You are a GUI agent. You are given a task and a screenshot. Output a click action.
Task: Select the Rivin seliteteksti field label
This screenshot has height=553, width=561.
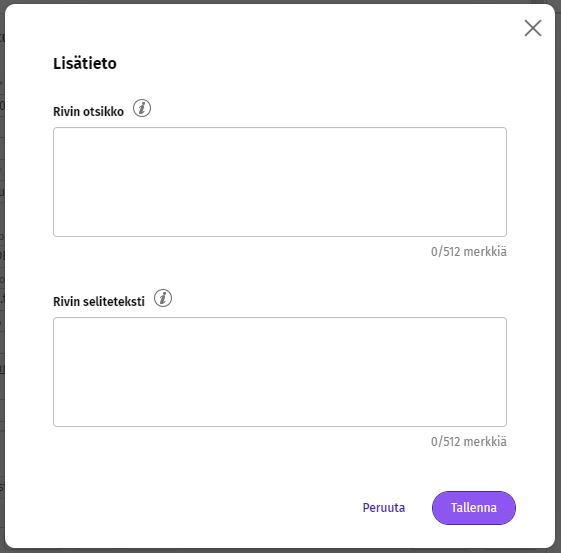[99, 302]
